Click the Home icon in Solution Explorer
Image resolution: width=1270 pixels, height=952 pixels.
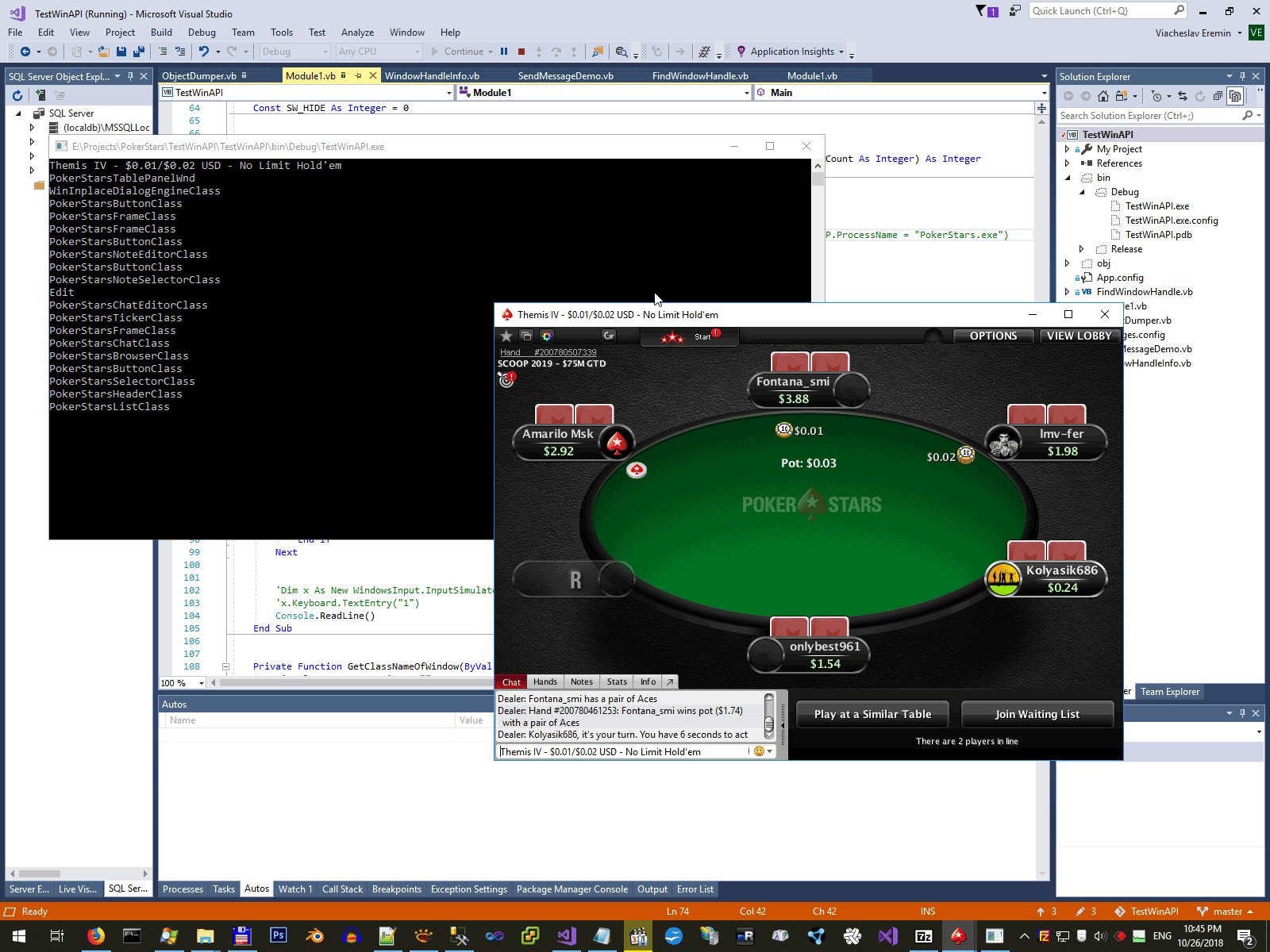1103,96
